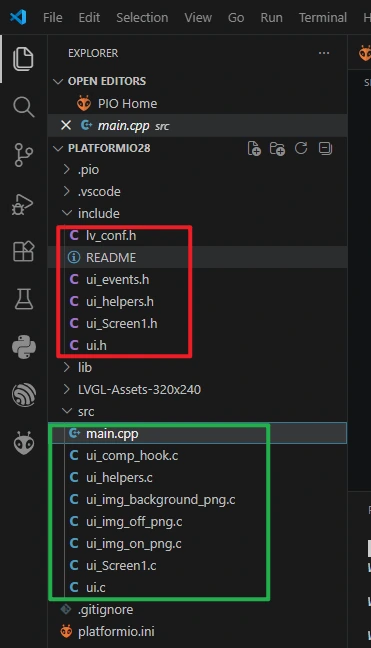Select PIO Home in open editors

(x=197, y=103)
